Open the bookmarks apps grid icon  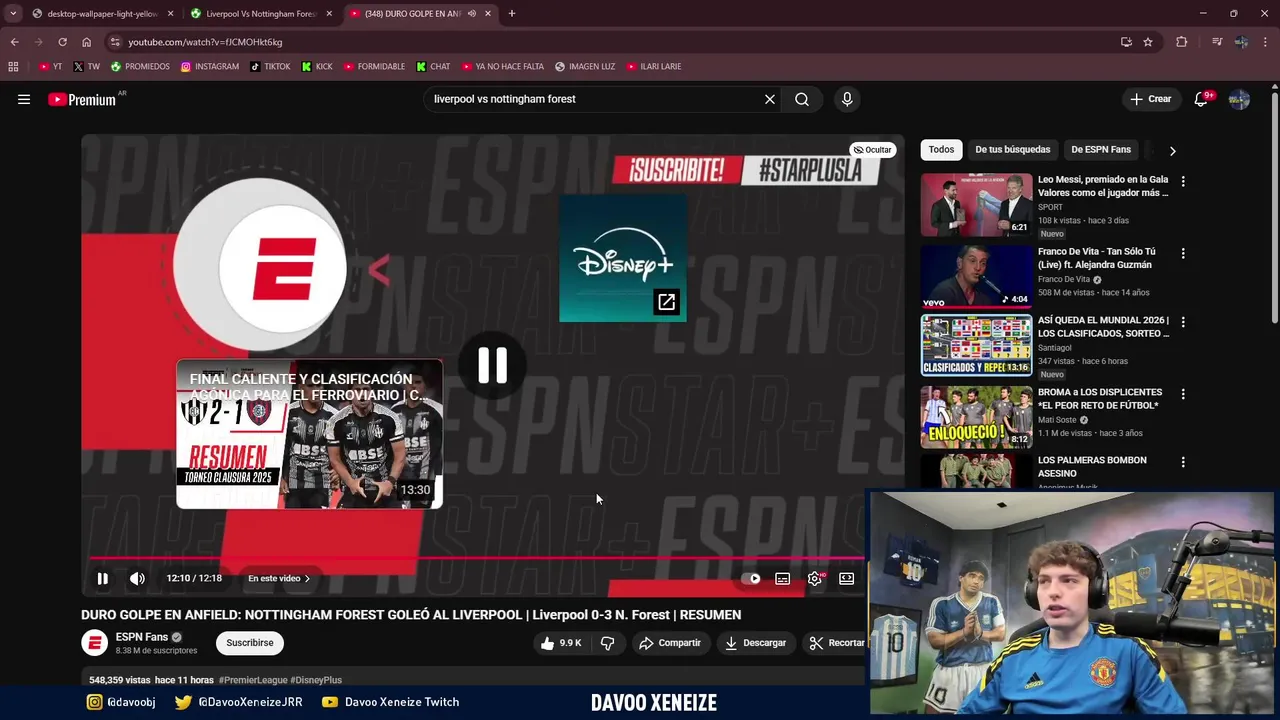[13, 67]
